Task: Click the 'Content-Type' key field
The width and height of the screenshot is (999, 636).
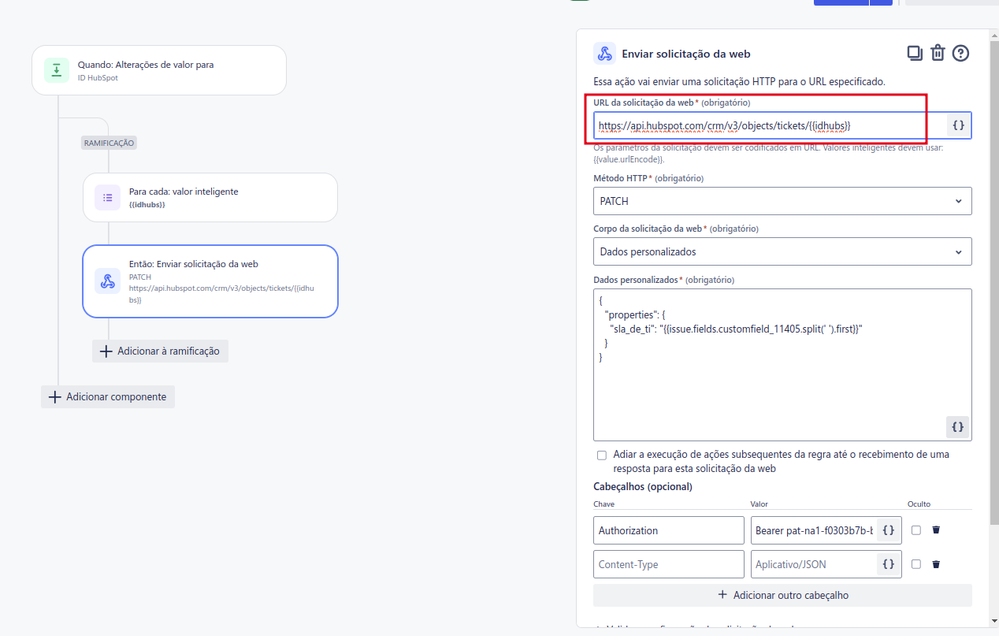Action: tap(668, 564)
